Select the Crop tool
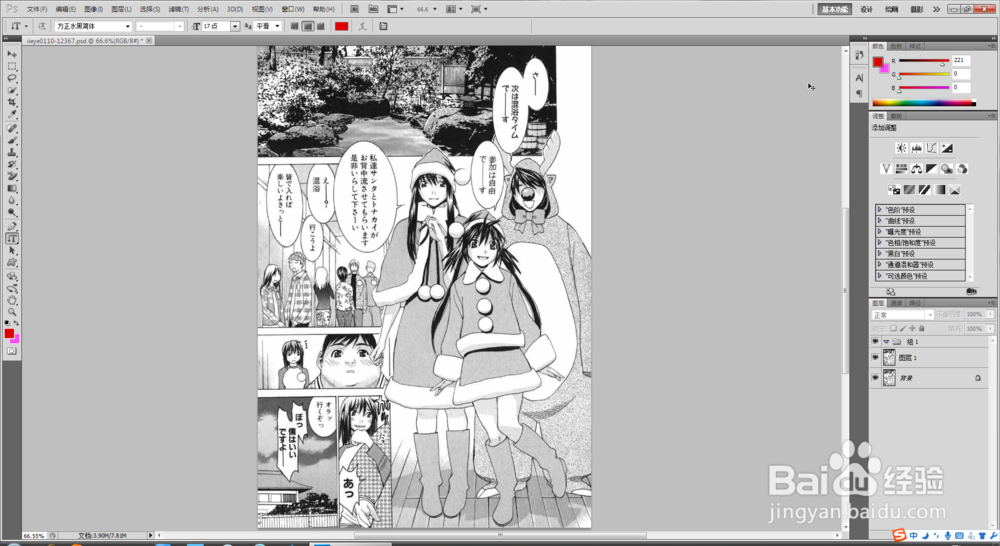 [11, 103]
